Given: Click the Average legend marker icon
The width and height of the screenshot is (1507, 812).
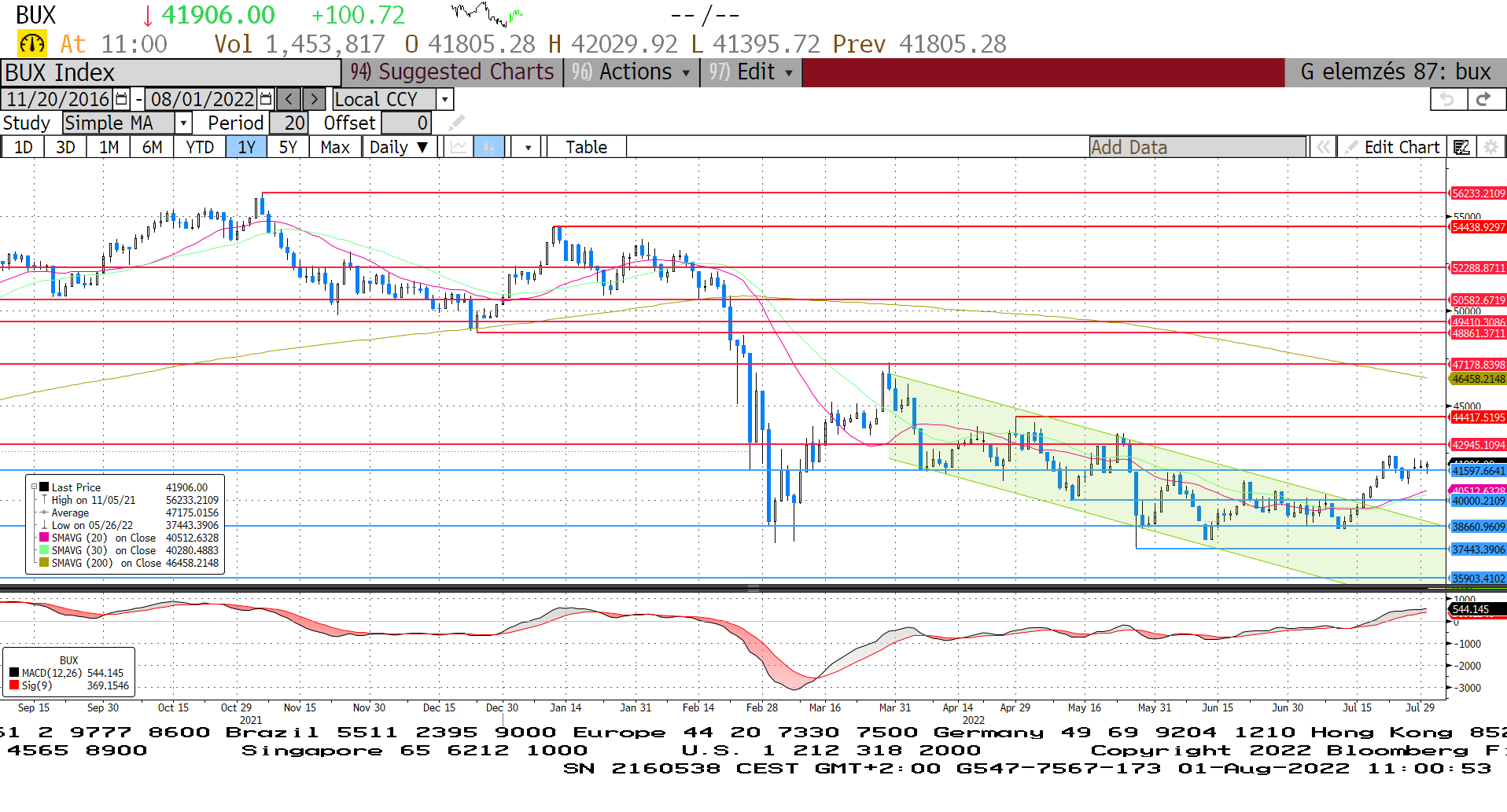Looking at the screenshot, I should pyautogui.click(x=45, y=513).
